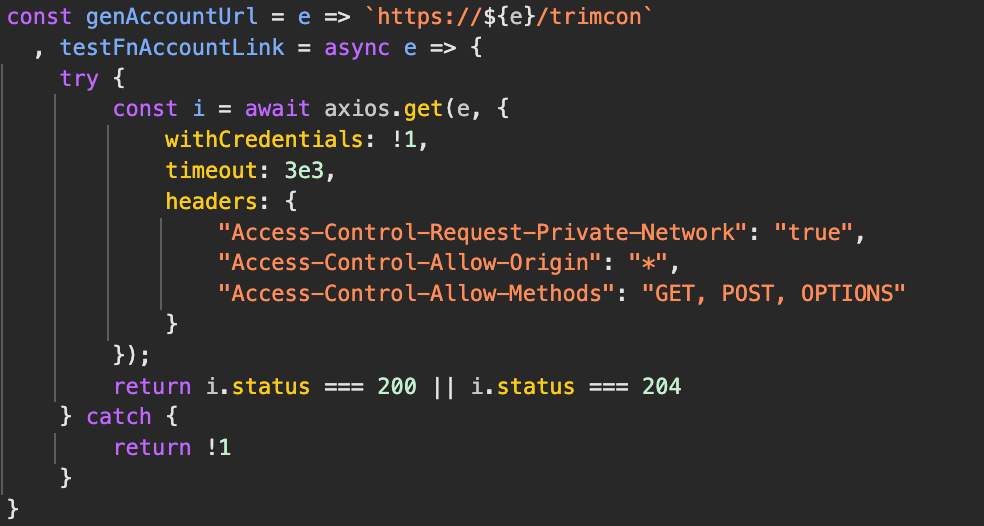Click the try keyword
Viewport: 984px width, 526px height.
79,78
